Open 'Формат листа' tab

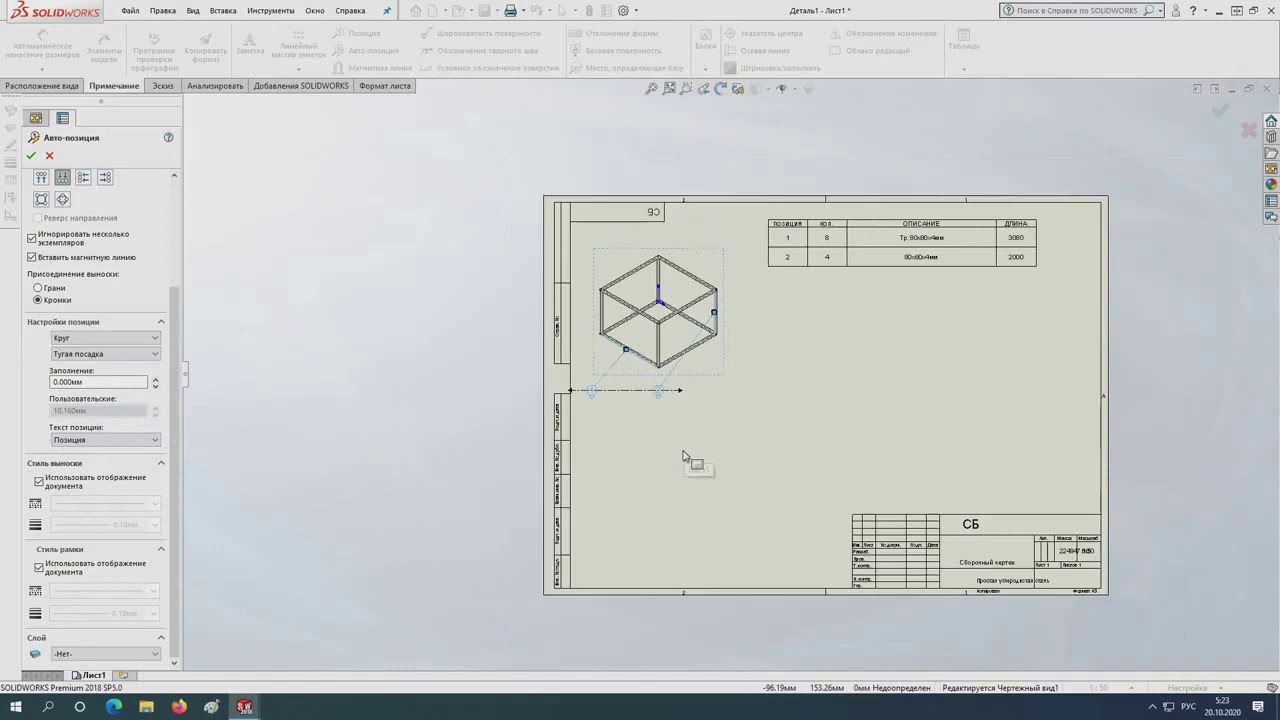click(385, 86)
